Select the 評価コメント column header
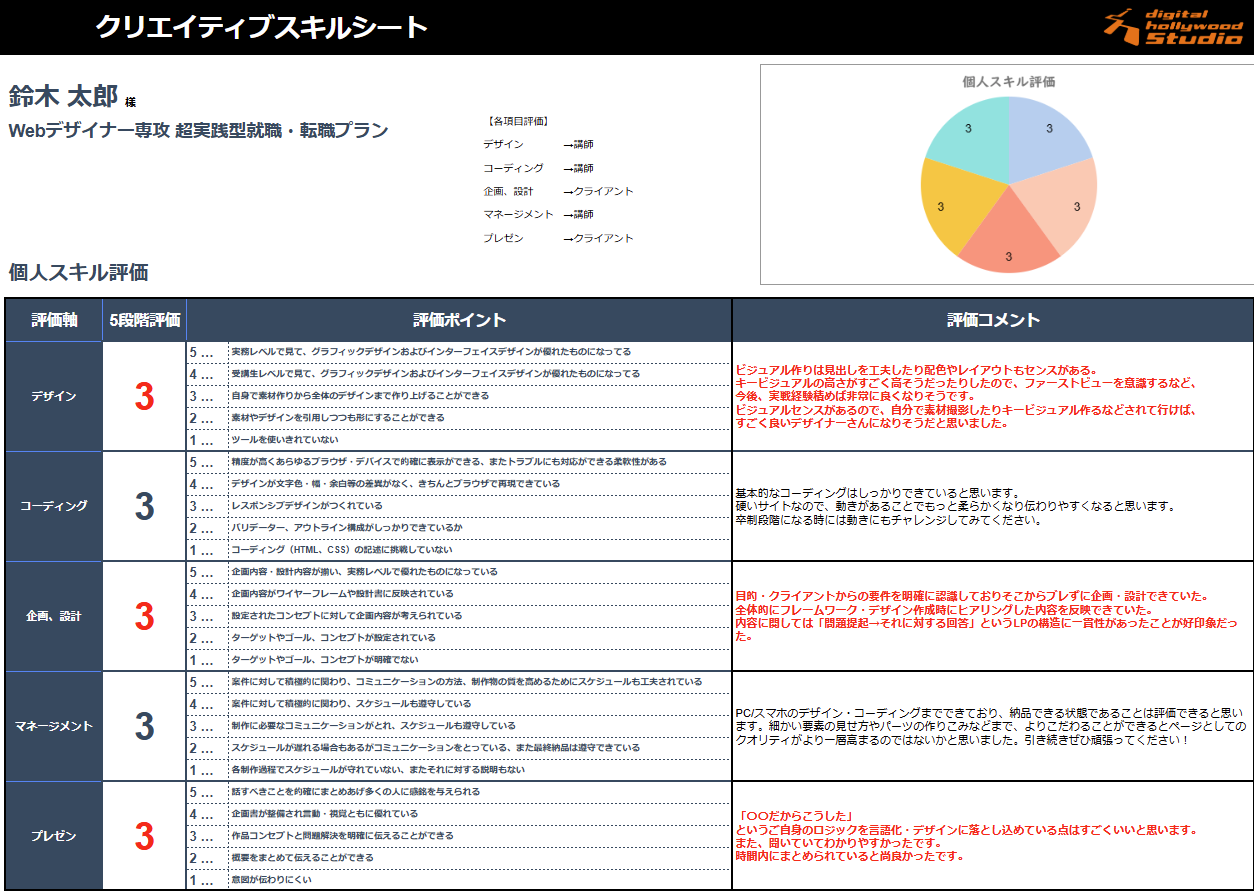This screenshot has height=892, width=1254. [x=992, y=320]
